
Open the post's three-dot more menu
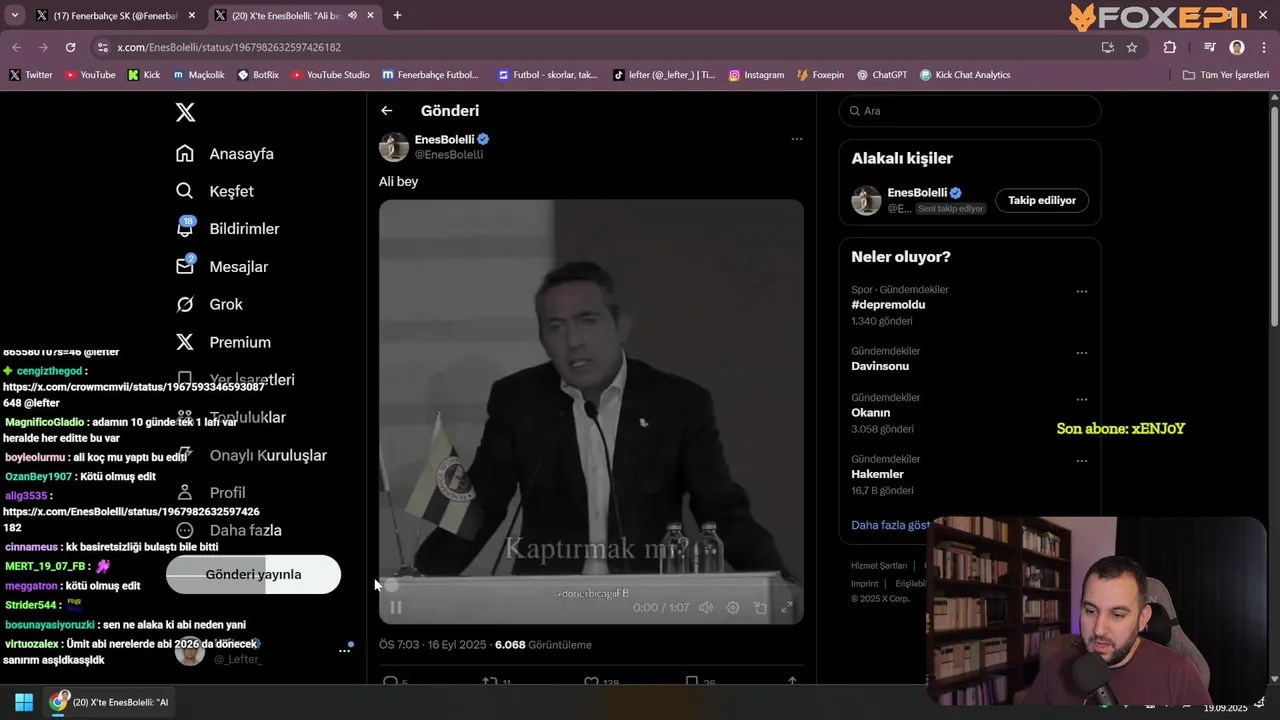[x=797, y=139]
